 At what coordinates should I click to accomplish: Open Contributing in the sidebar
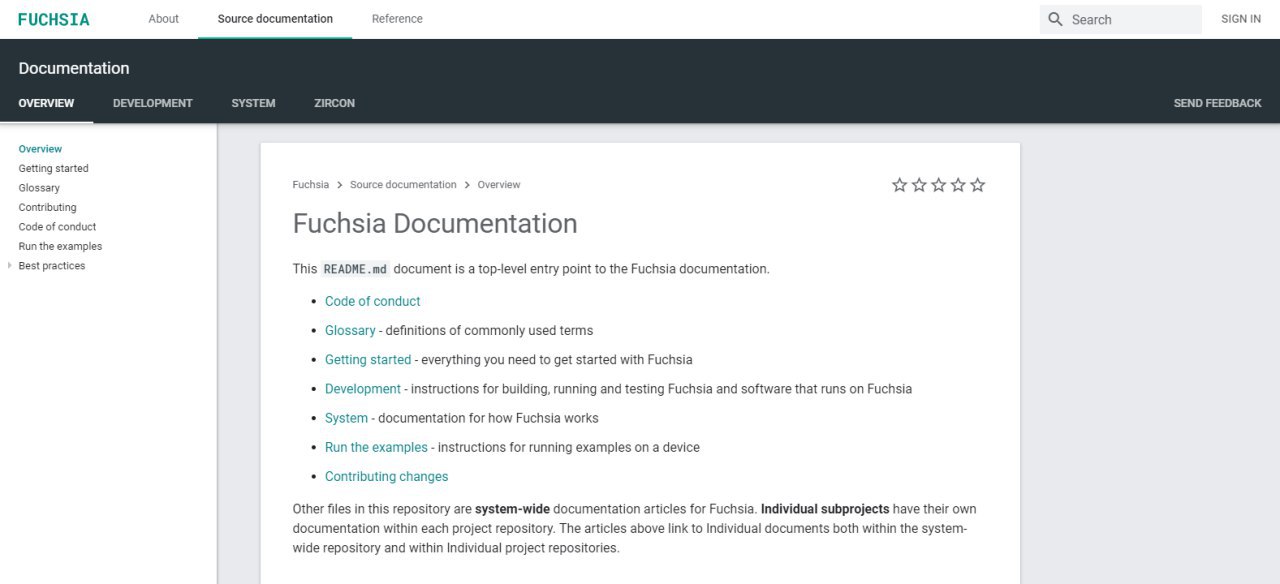[47, 207]
